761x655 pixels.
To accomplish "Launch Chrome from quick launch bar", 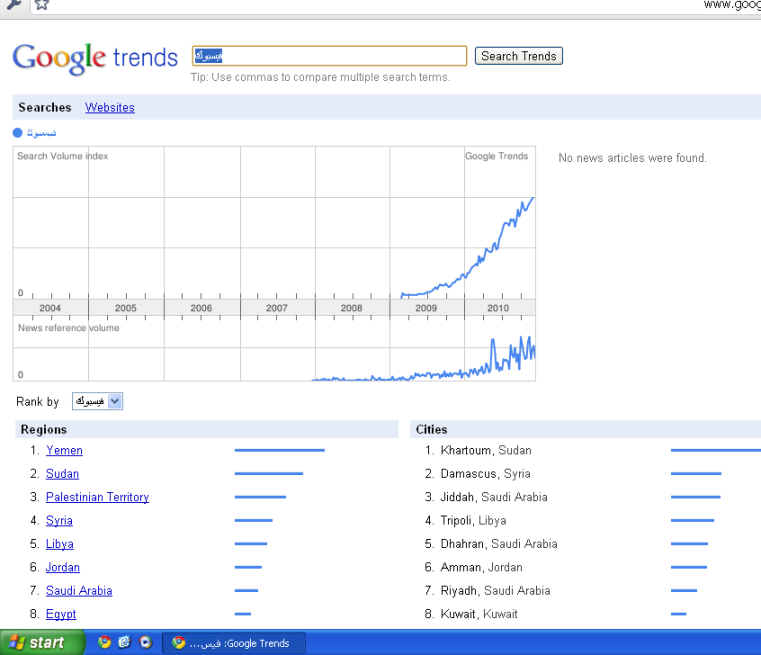I will click(x=105, y=643).
